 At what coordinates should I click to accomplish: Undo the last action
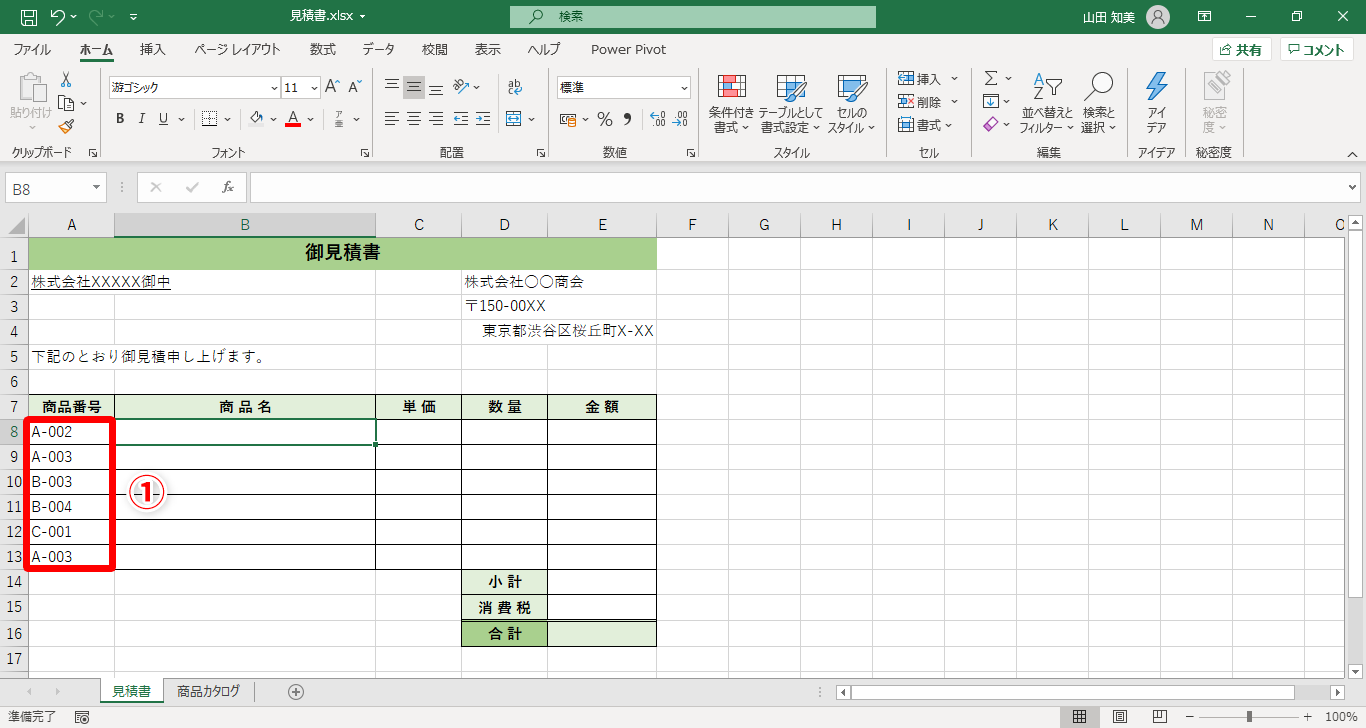[x=58, y=17]
